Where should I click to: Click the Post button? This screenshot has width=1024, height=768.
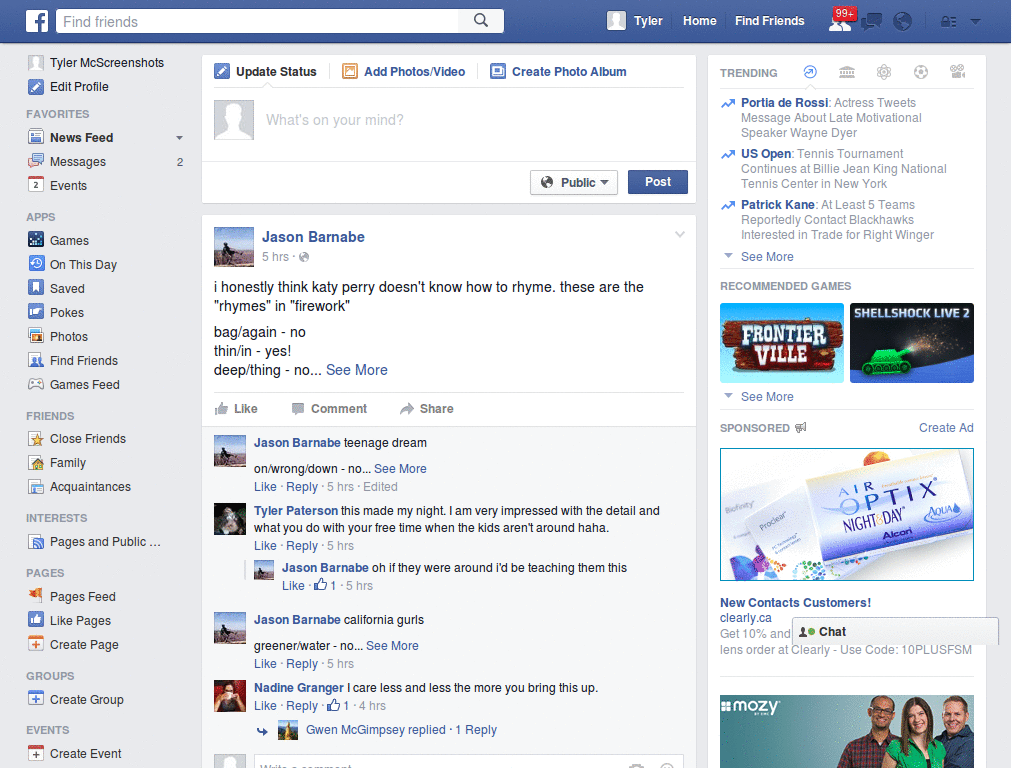(658, 182)
